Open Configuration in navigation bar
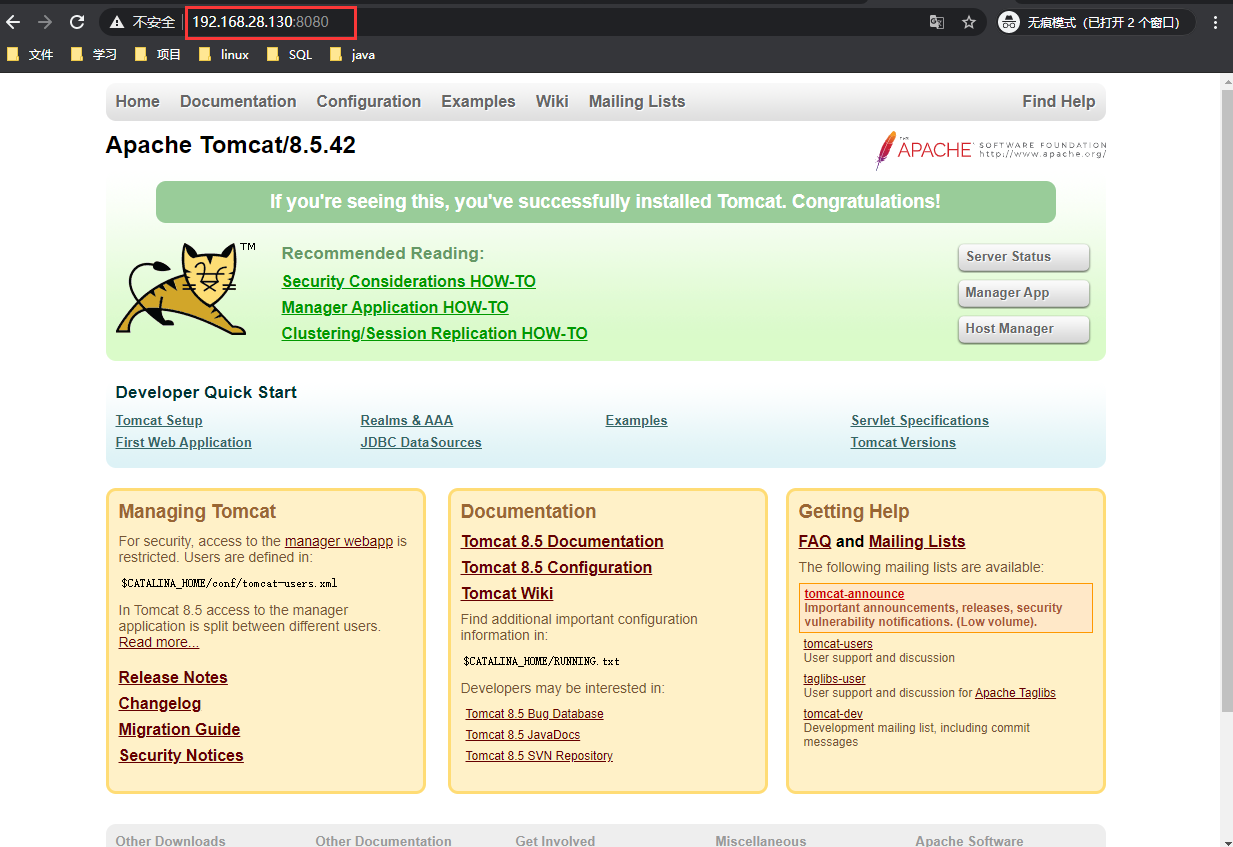 369,102
